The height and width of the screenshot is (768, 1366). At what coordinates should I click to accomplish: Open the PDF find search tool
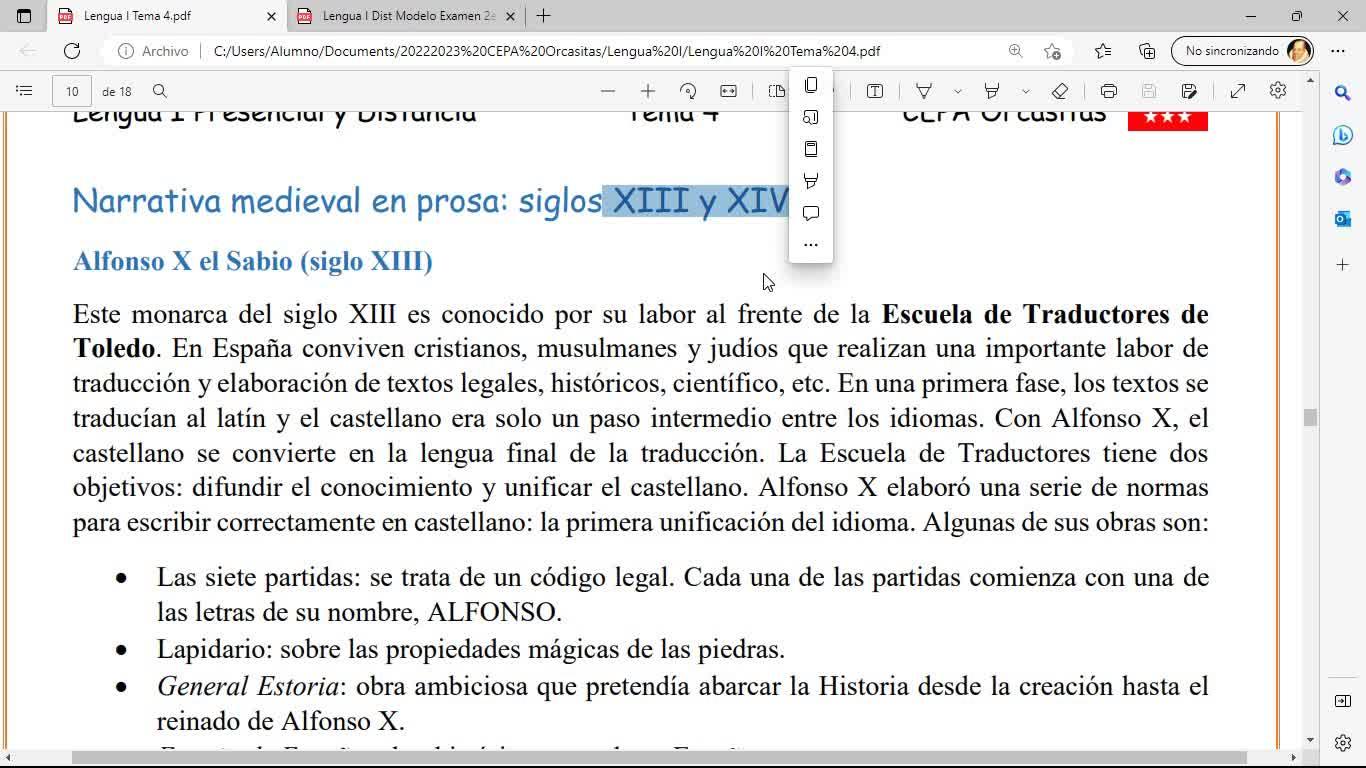tap(160, 91)
